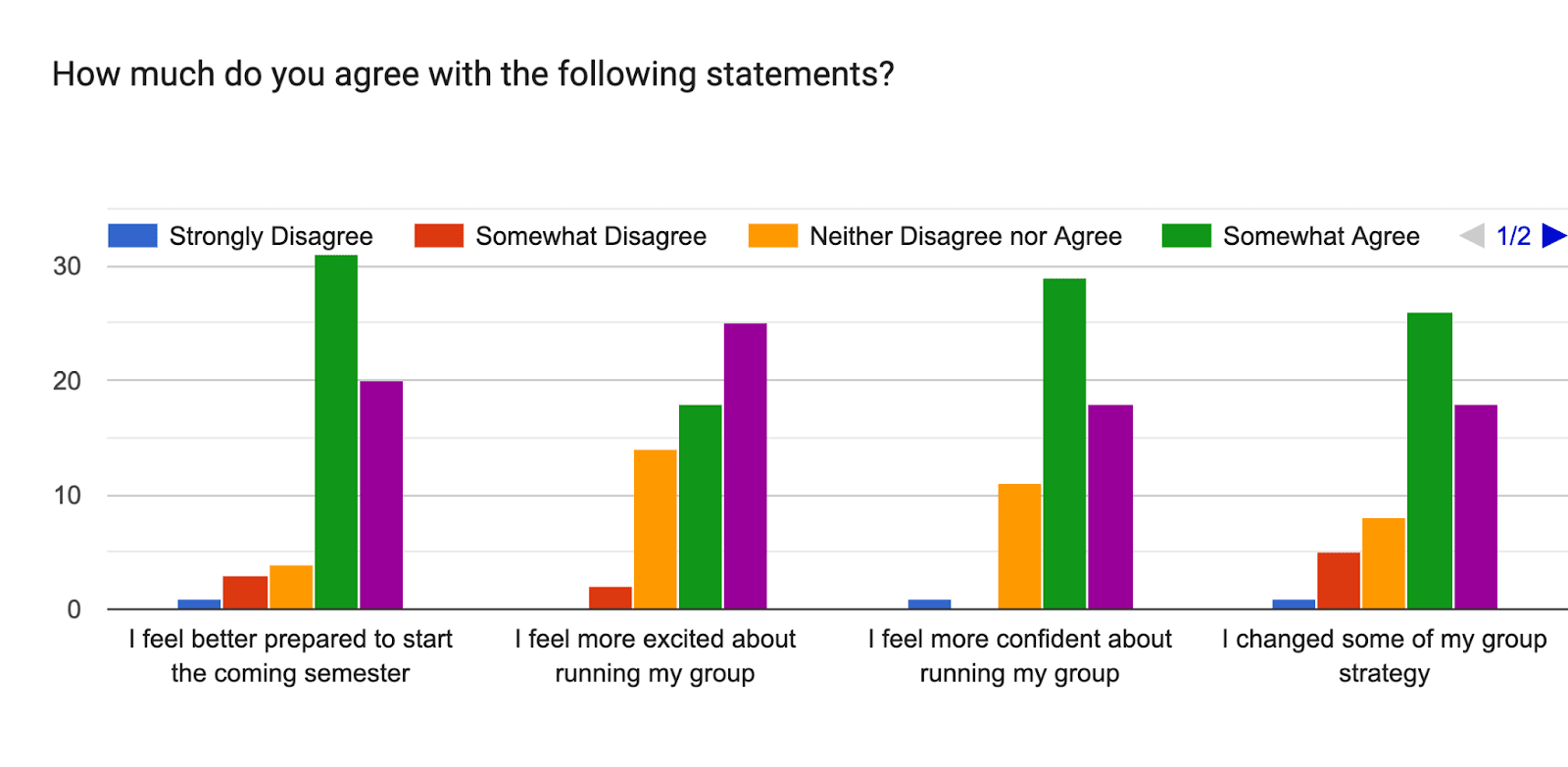1568x767 pixels.
Task: Click the 'I feel more excited' axis label
Action: (x=655, y=656)
